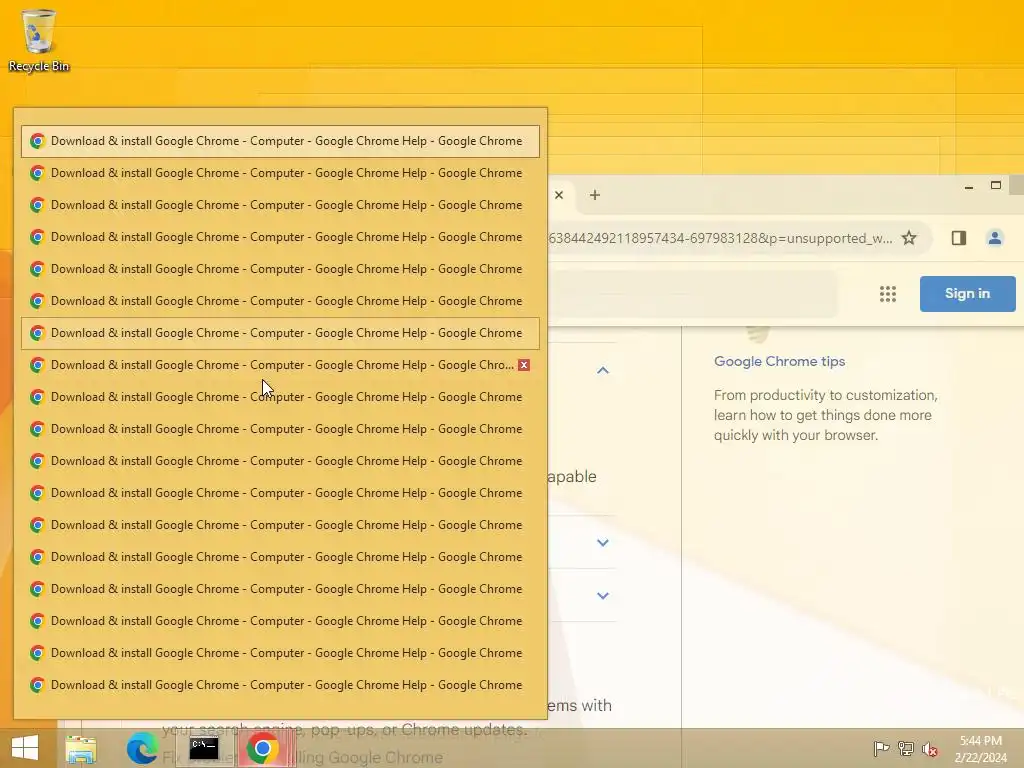Open the network status tray icon
The height and width of the screenshot is (768, 1024).
[x=906, y=749]
